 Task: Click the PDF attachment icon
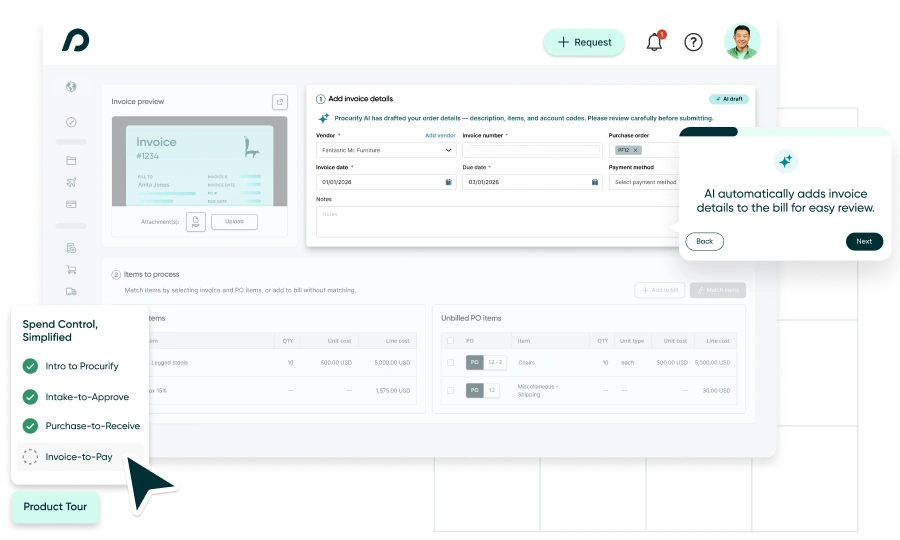pyautogui.click(x=196, y=222)
